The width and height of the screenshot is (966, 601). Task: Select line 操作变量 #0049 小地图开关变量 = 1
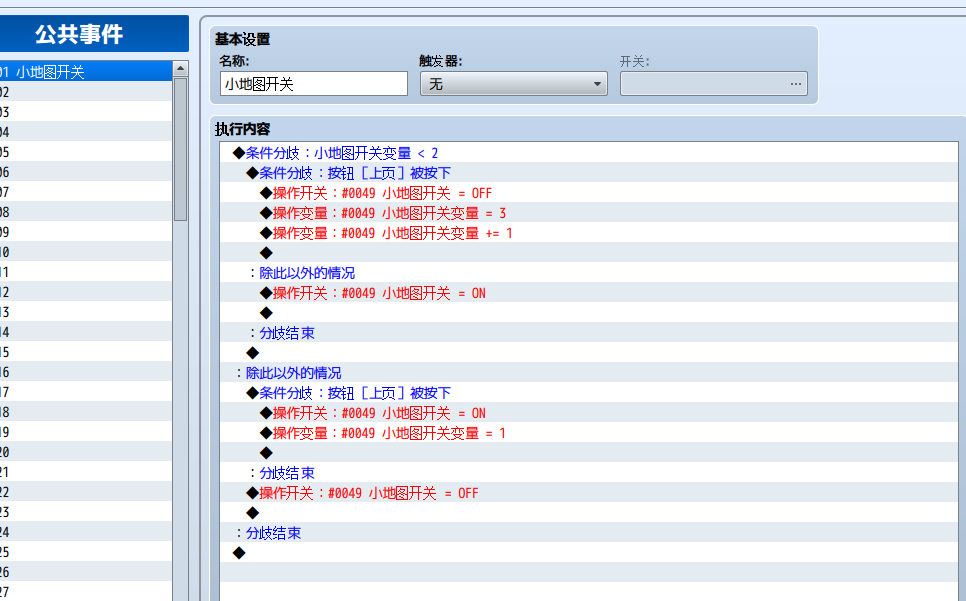click(x=588, y=433)
